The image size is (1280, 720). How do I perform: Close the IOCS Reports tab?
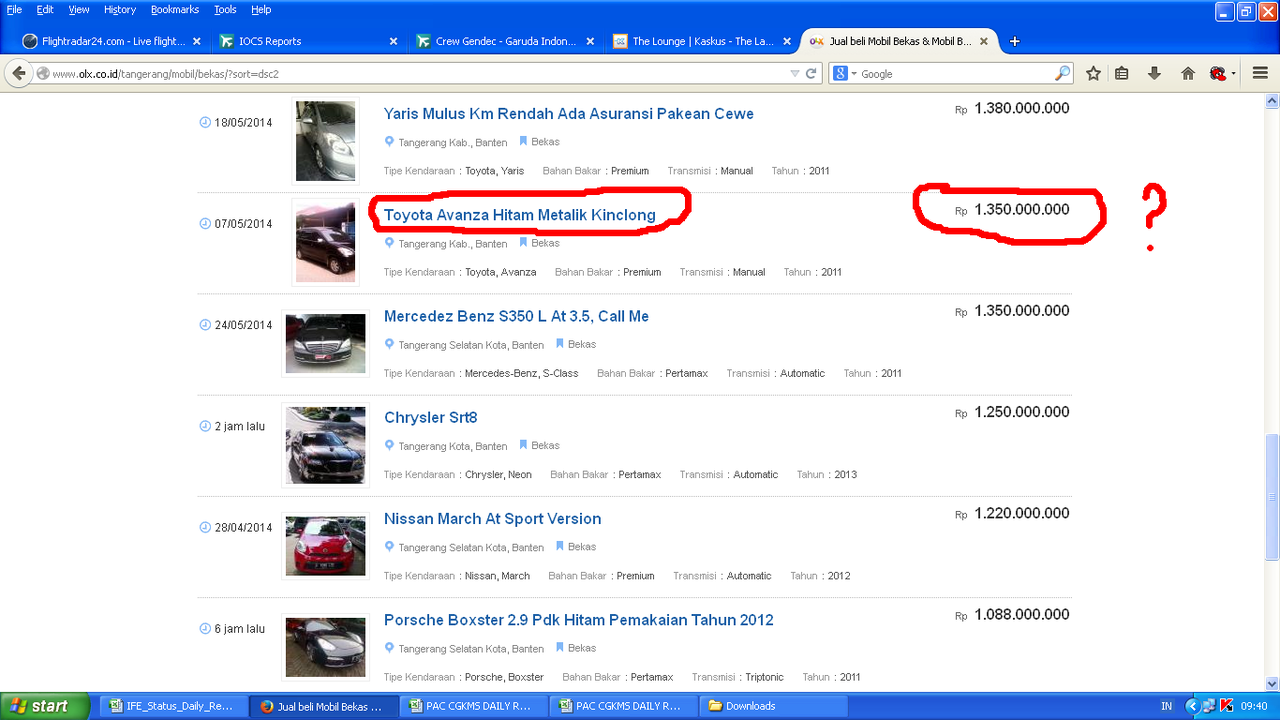click(393, 41)
